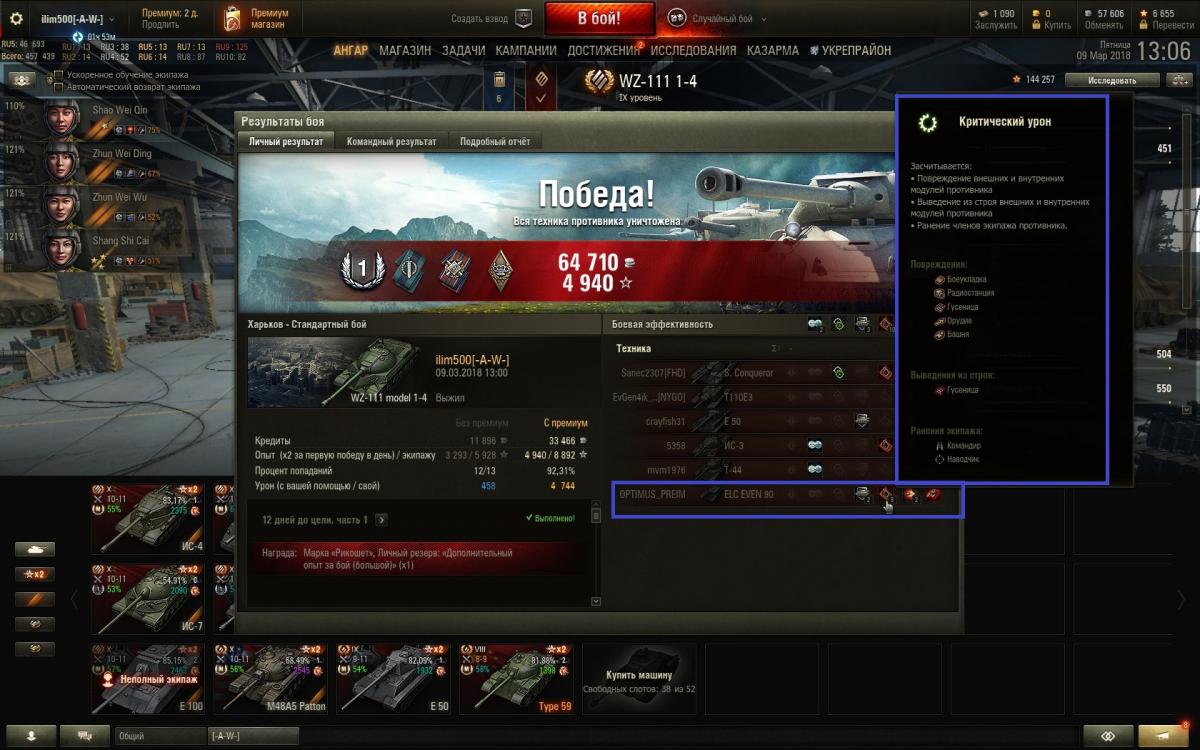Click the spotting icon in the ИС-3 row
Image resolution: width=1200 pixels, height=750 pixels.
[815, 445]
